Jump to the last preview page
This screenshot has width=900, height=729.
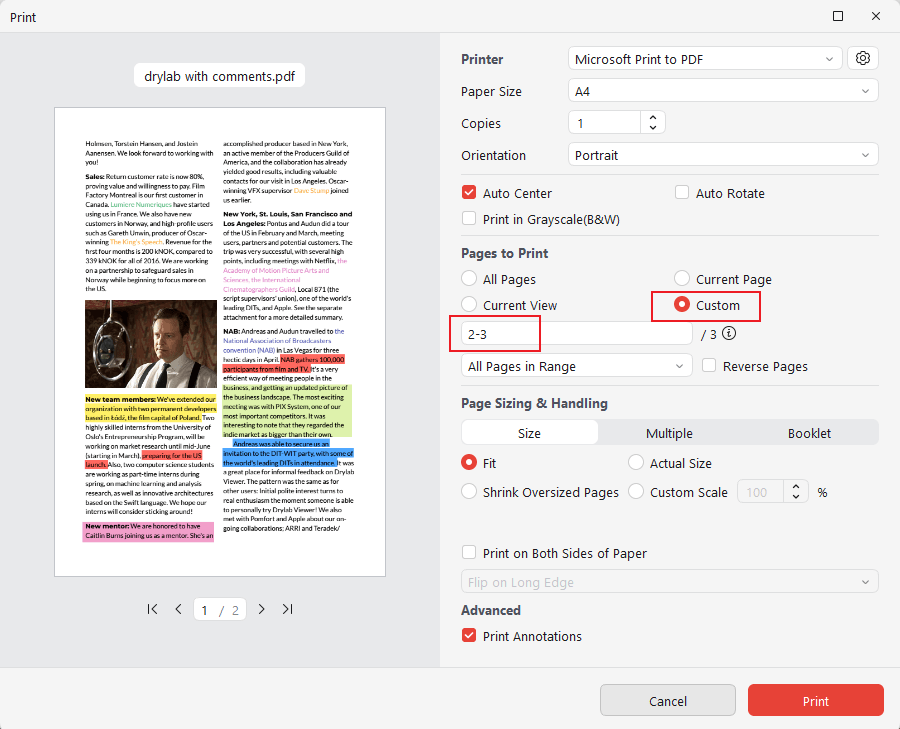click(288, 608)
